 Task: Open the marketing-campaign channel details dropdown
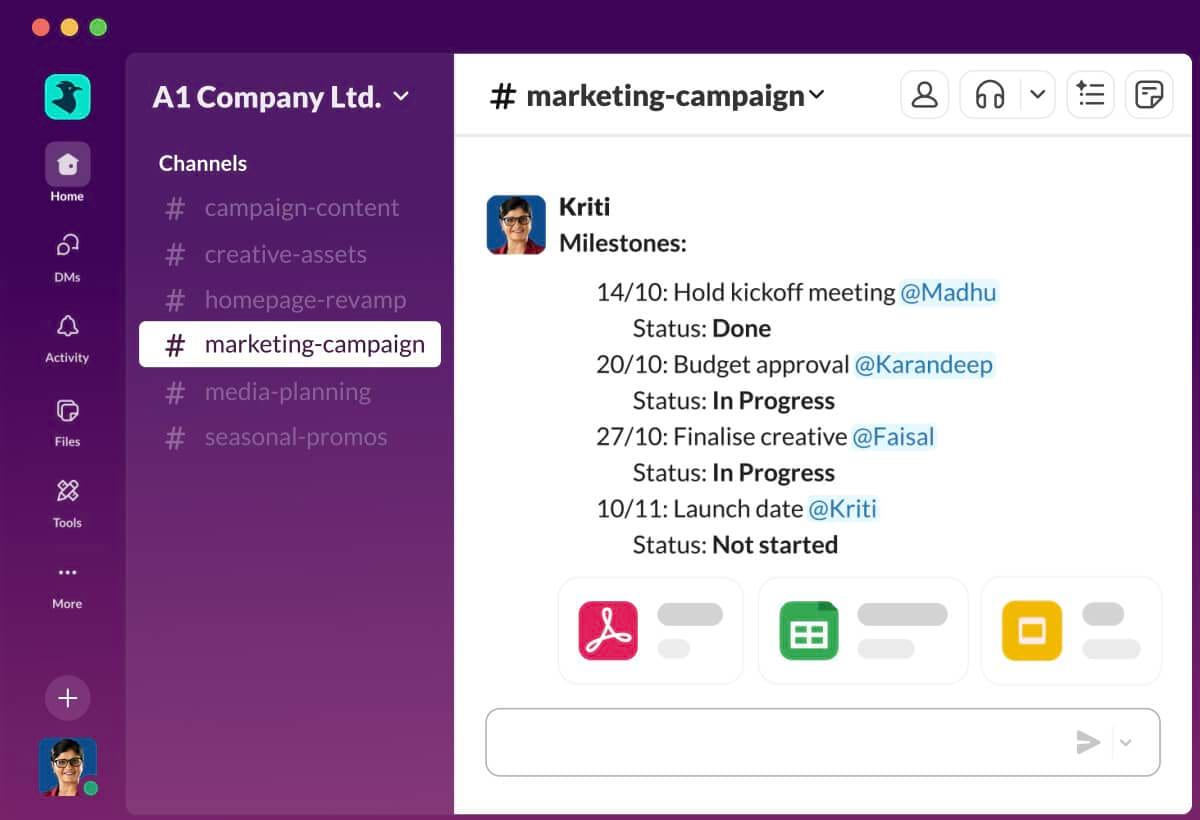point(818,95)
